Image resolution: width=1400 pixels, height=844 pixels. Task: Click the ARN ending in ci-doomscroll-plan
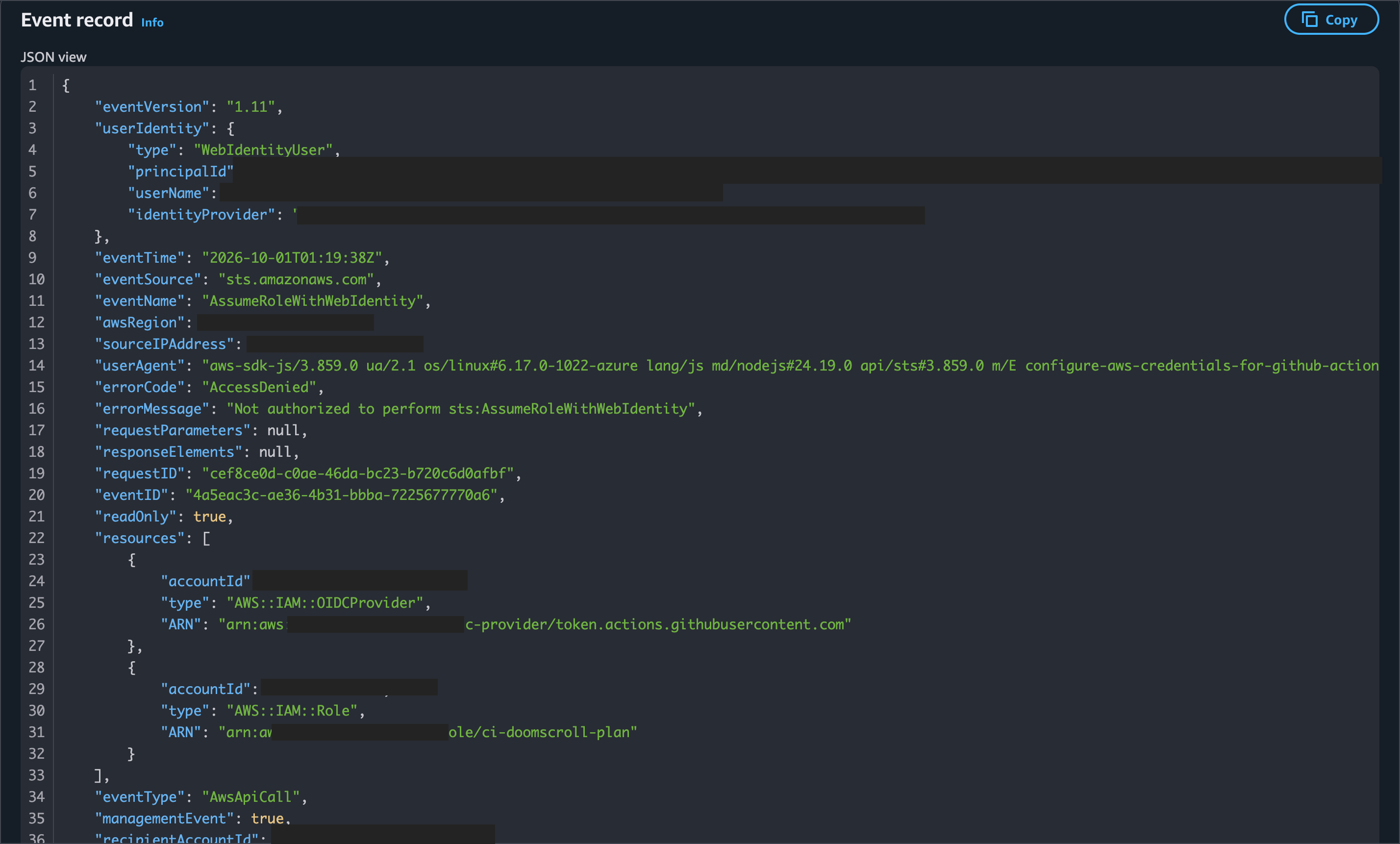pos(428,733)
